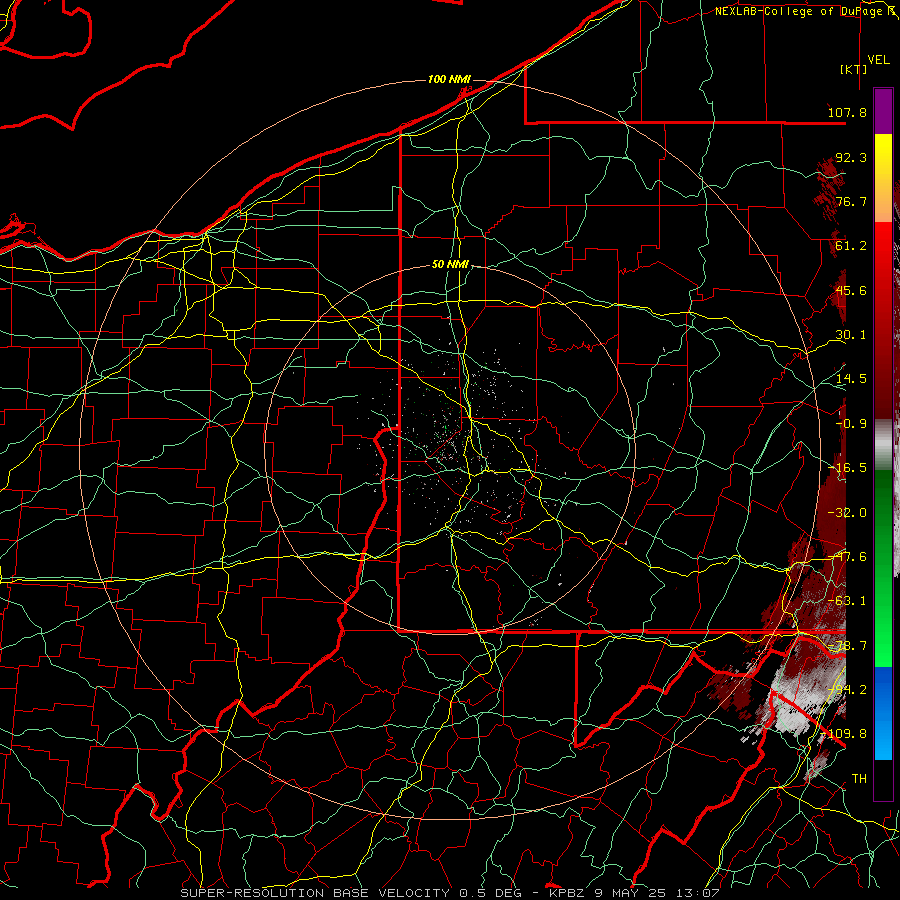Click the -47.6 value on the velocity scale
900x900 pixels.
(x=847, y=557)
